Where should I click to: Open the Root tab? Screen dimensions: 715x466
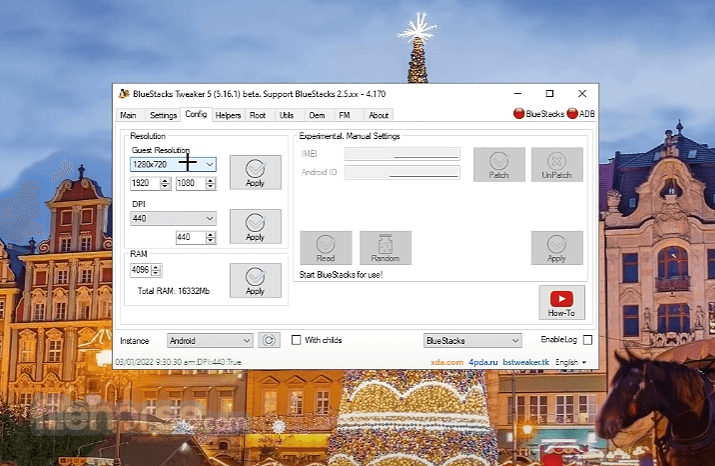258,115
